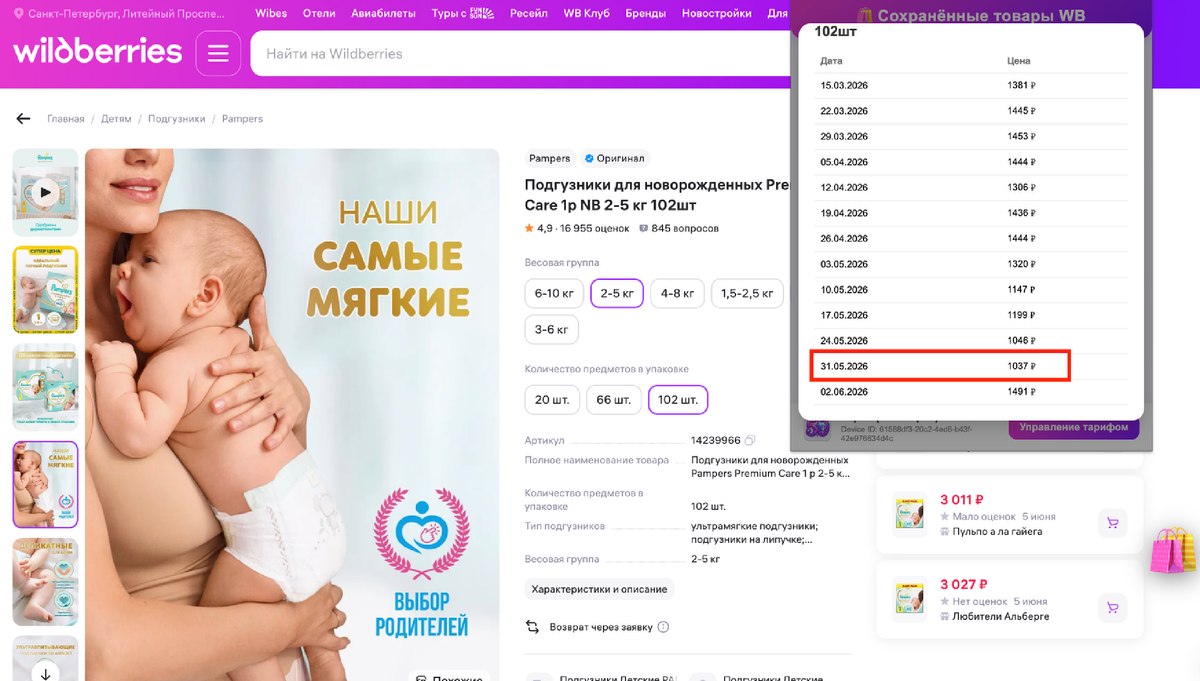Image resolution: width=1200 pixels, height=681 pixels.
Task: Copy the article number 14239966
Action: (750, 440)
